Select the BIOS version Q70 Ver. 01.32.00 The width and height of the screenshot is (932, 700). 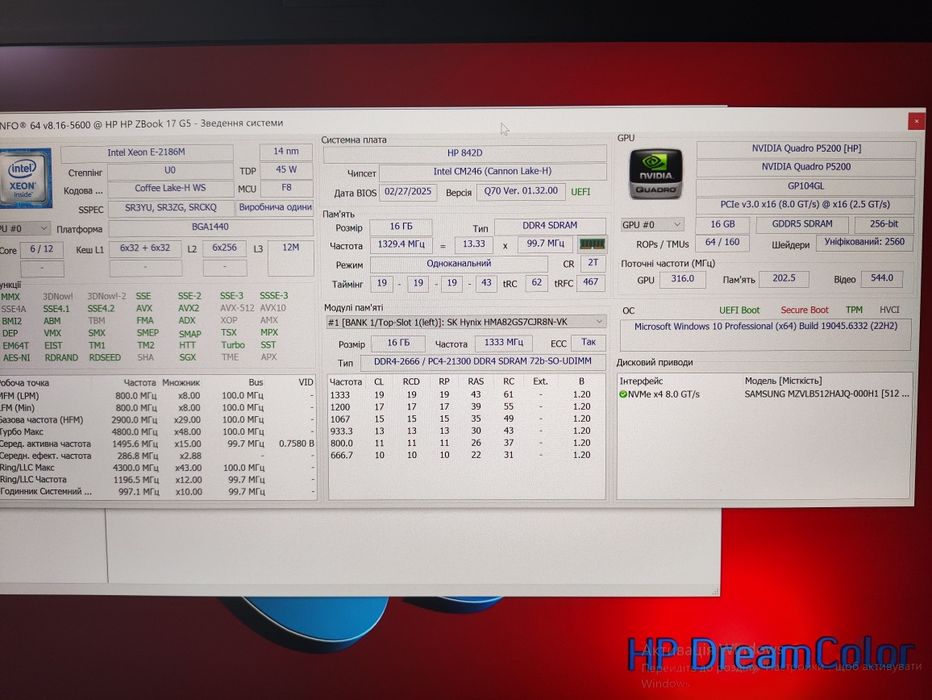521,191
